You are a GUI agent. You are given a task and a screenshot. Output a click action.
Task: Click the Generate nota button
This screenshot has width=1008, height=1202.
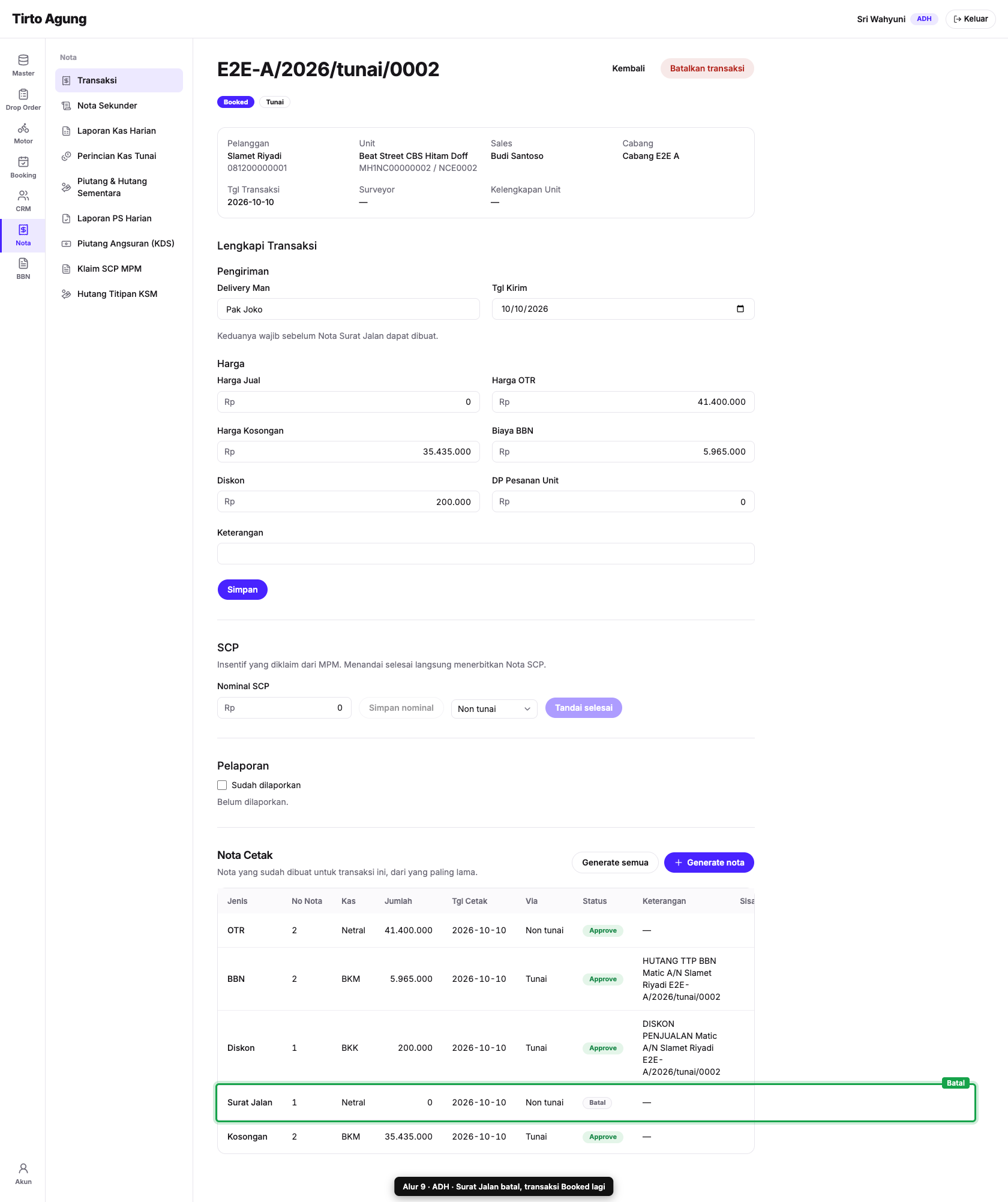pyautogui.click(x=709, y=863)
